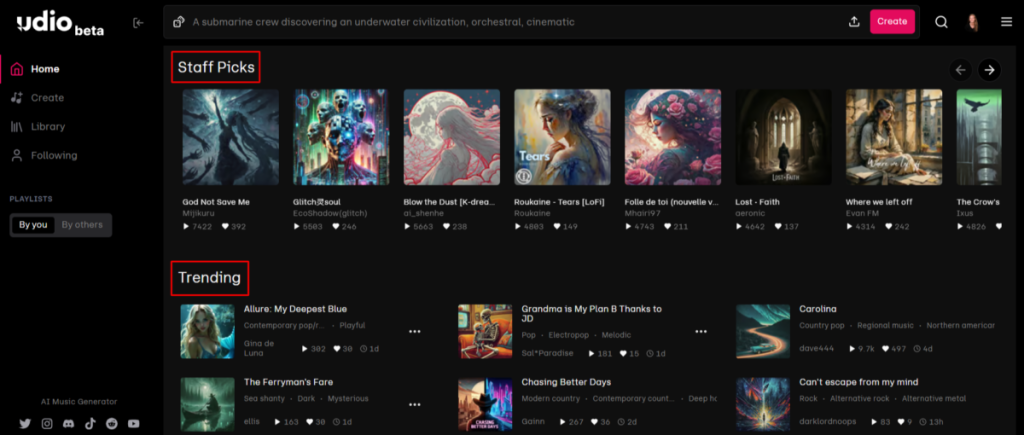Image resolution: width=1024 pixels, height=435 pixels.
Task: Click the dice randomize prompt icon
Action: click(178, 22)
